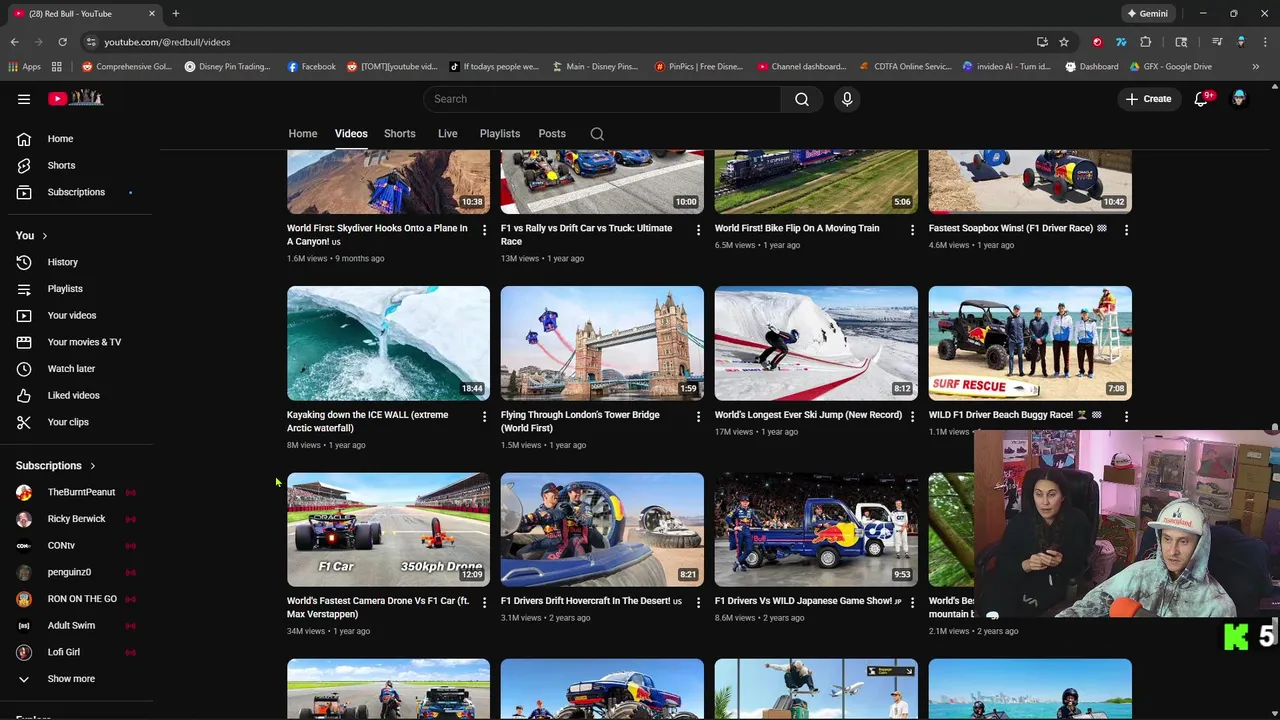Play the World's Longest Ever Ski Jump thumbnail
Viewport: 1280px width, 720px height.
(x=816, y=343)
